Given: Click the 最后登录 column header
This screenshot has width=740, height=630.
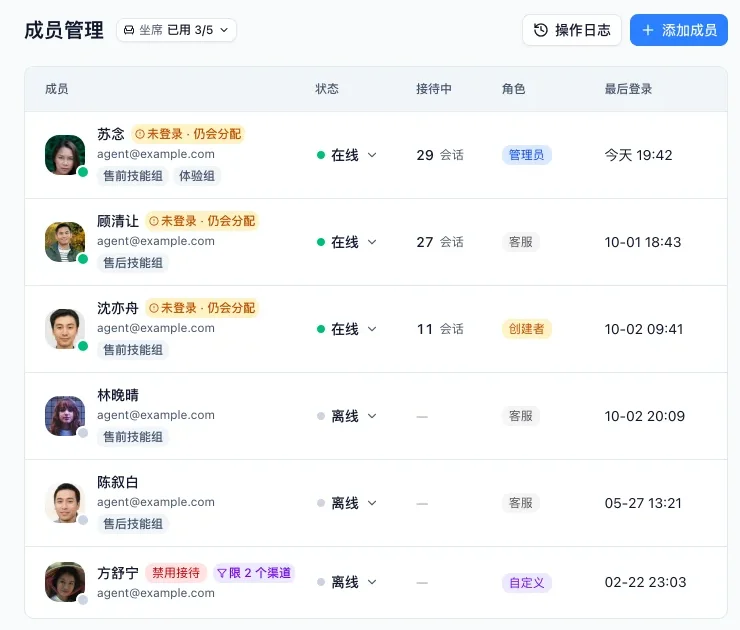Looking at the screenshot, I should [628, 89].
